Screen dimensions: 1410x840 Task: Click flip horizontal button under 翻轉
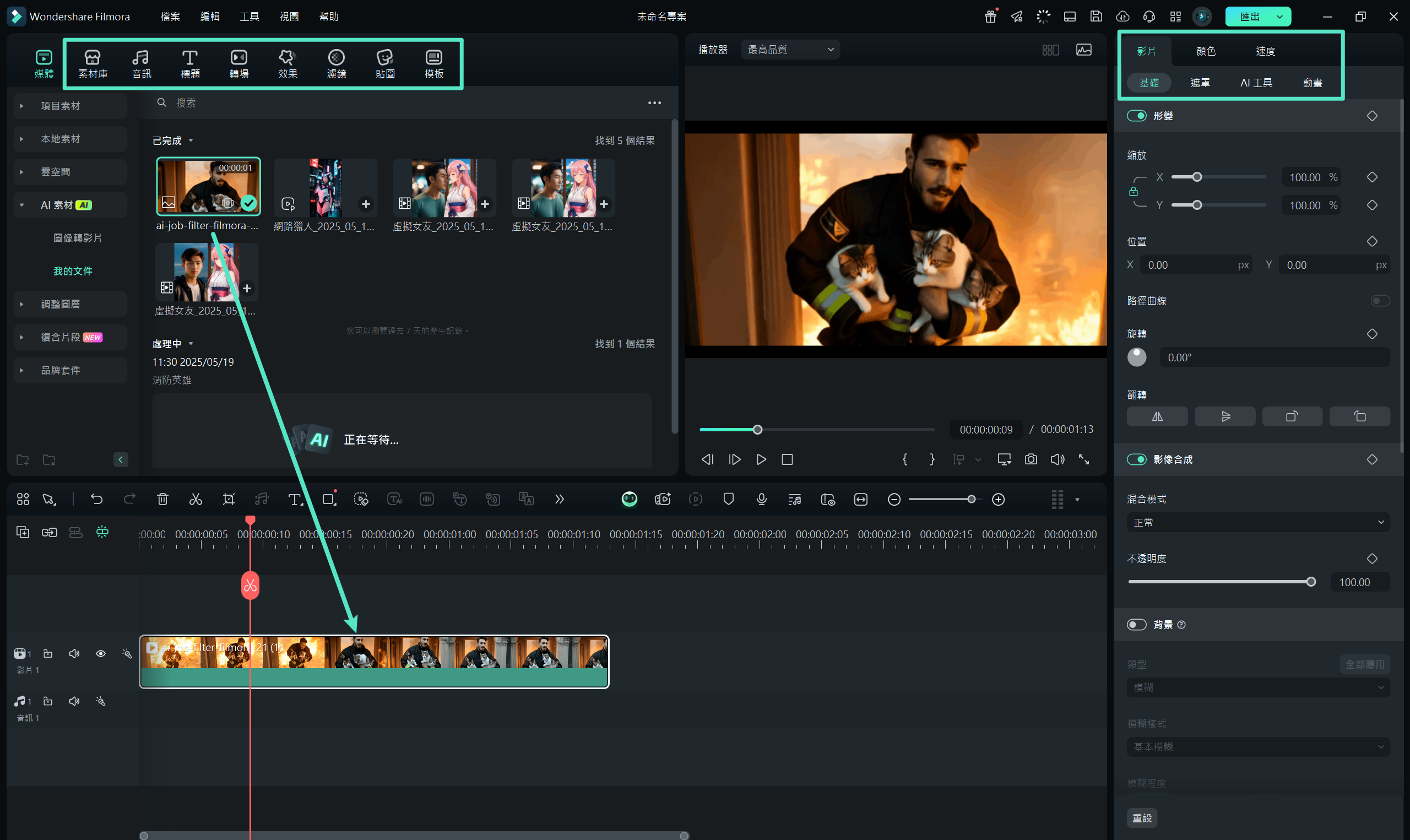pyautogui.click(x=1157, y=416)
